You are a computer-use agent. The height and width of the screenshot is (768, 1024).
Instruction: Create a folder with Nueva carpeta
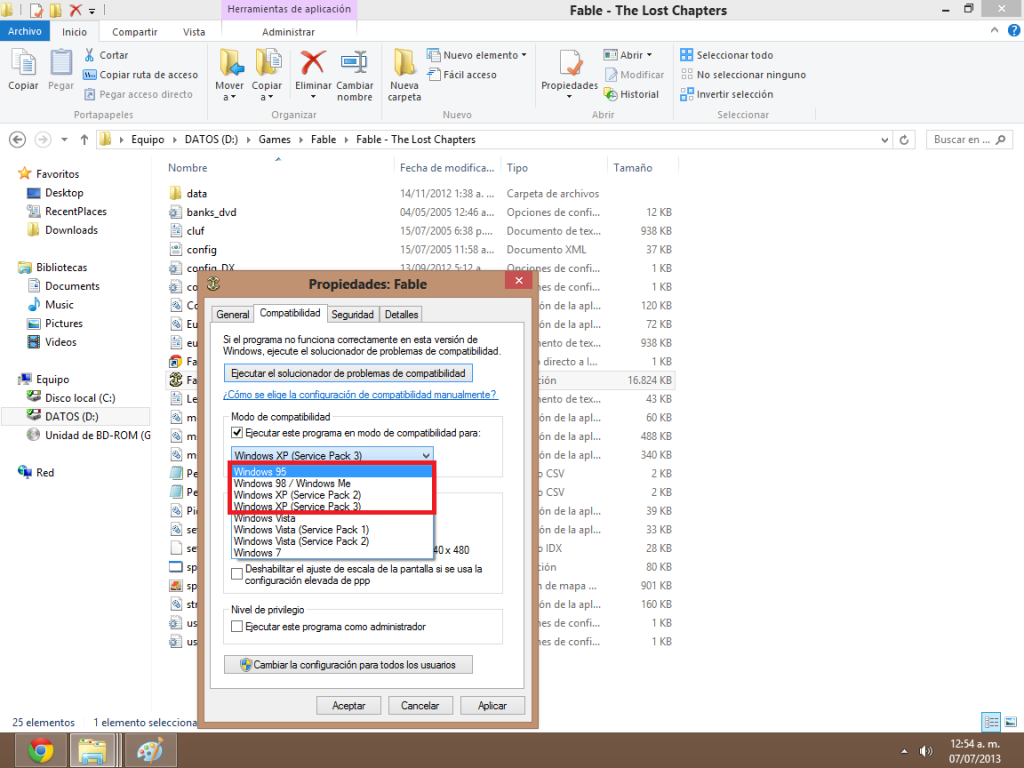tap(404, 75)
